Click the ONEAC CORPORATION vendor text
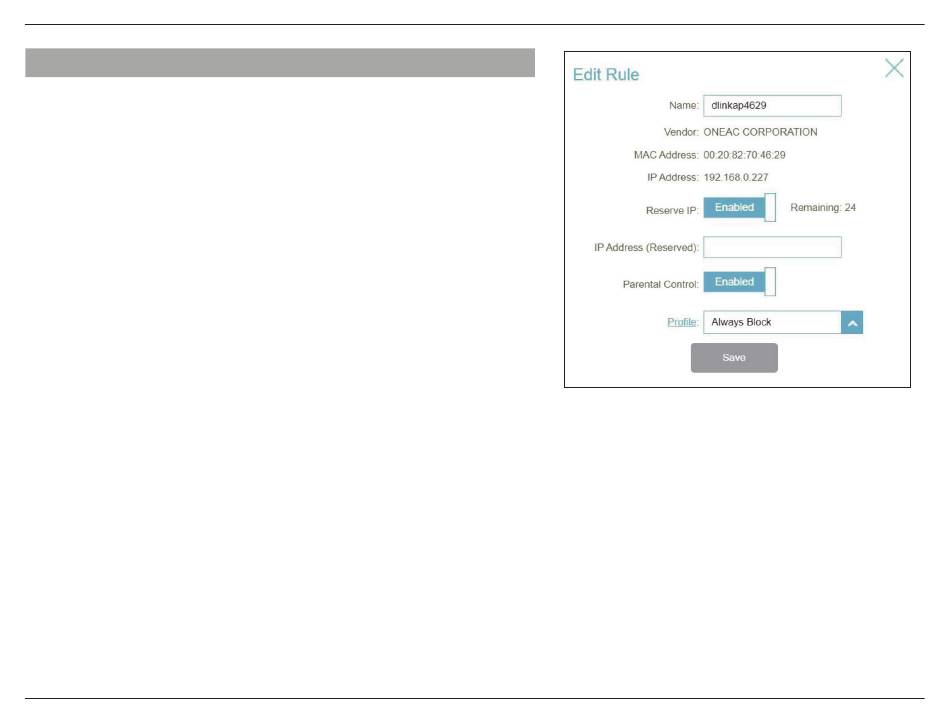 click(x=760, y=132)
